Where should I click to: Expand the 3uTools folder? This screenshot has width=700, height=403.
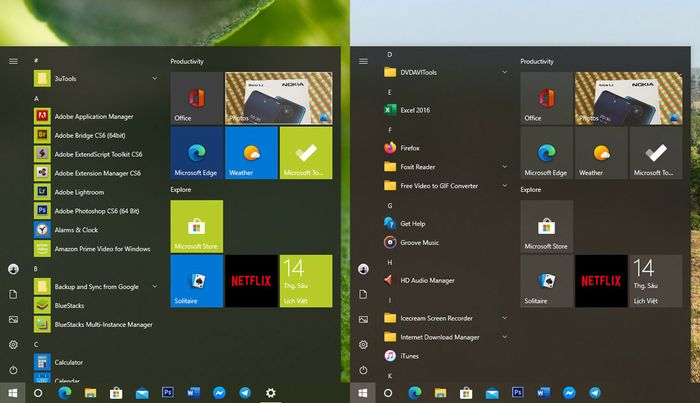point(154,79)
